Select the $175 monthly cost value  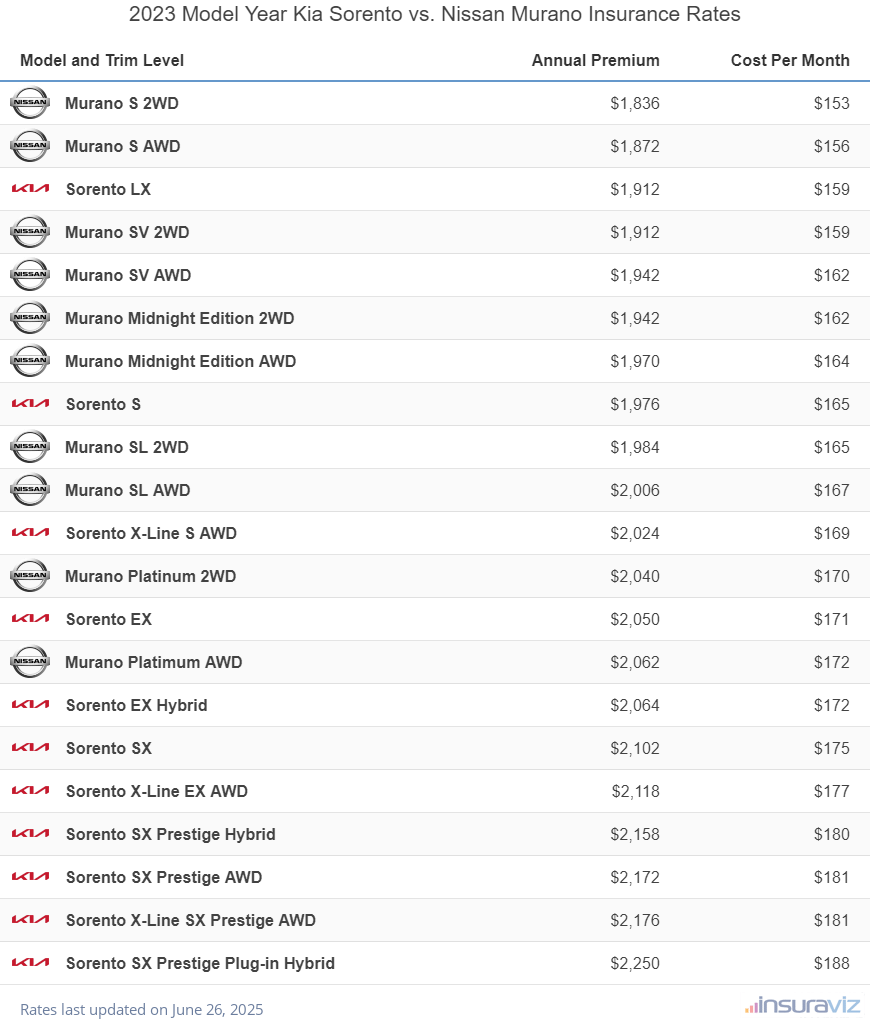point(831,748)
